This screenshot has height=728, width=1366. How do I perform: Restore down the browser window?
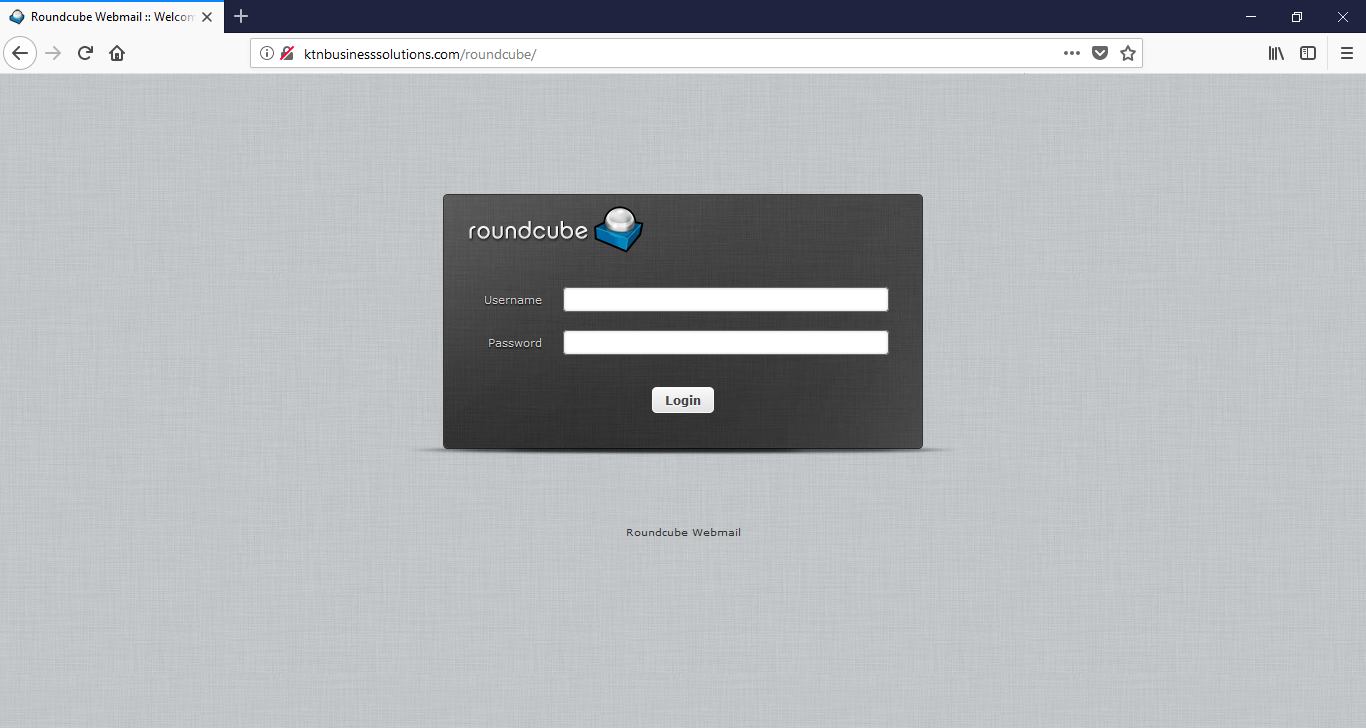1297,17
